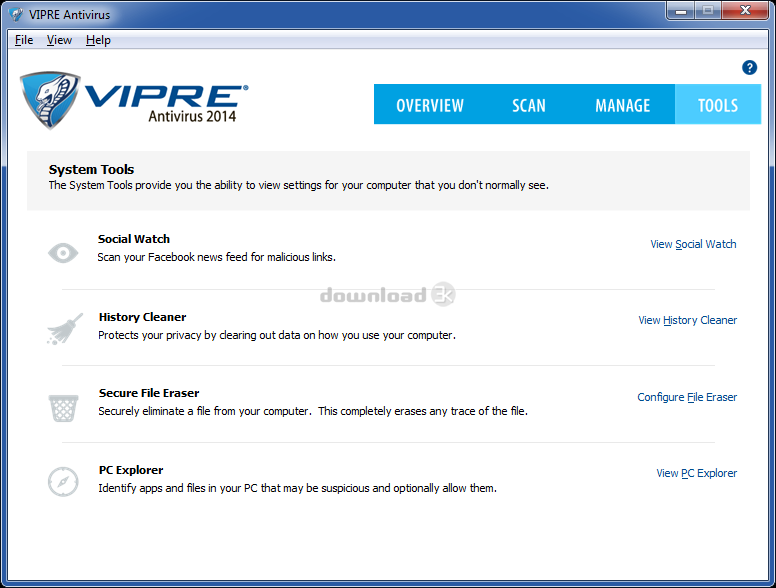776x588 pixels.
Task: Click the VIPRE title bar app icon
Action: 16,14
